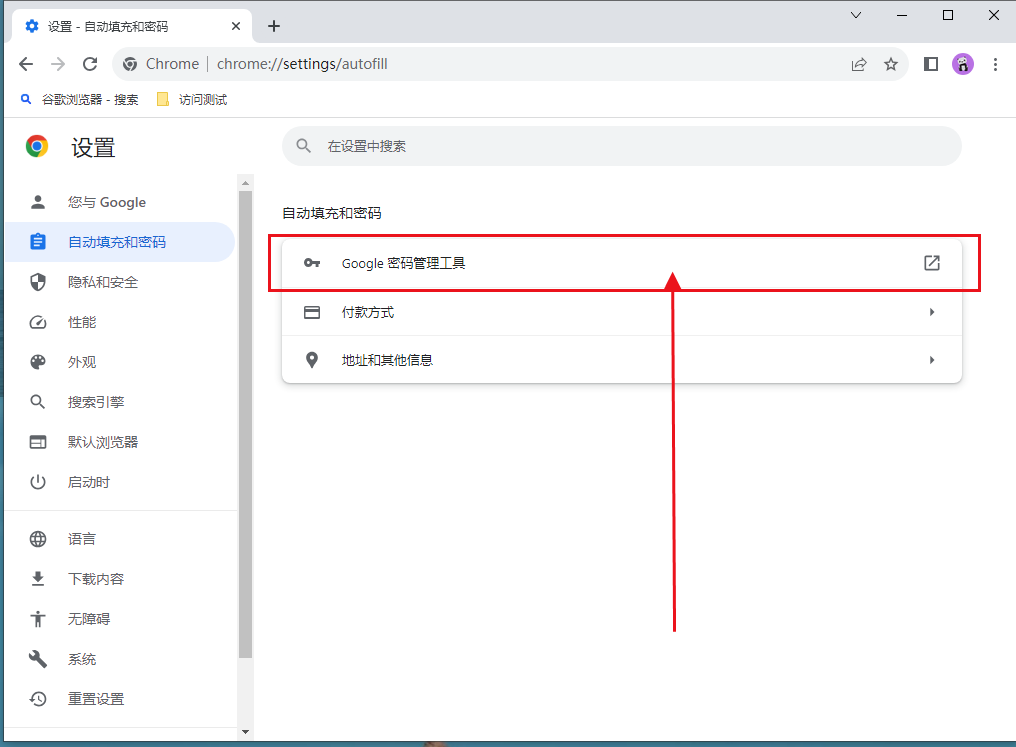The image size is (1016, 747).
Task: Click the download icon beside 下载内容
Action: pos(38,579)
